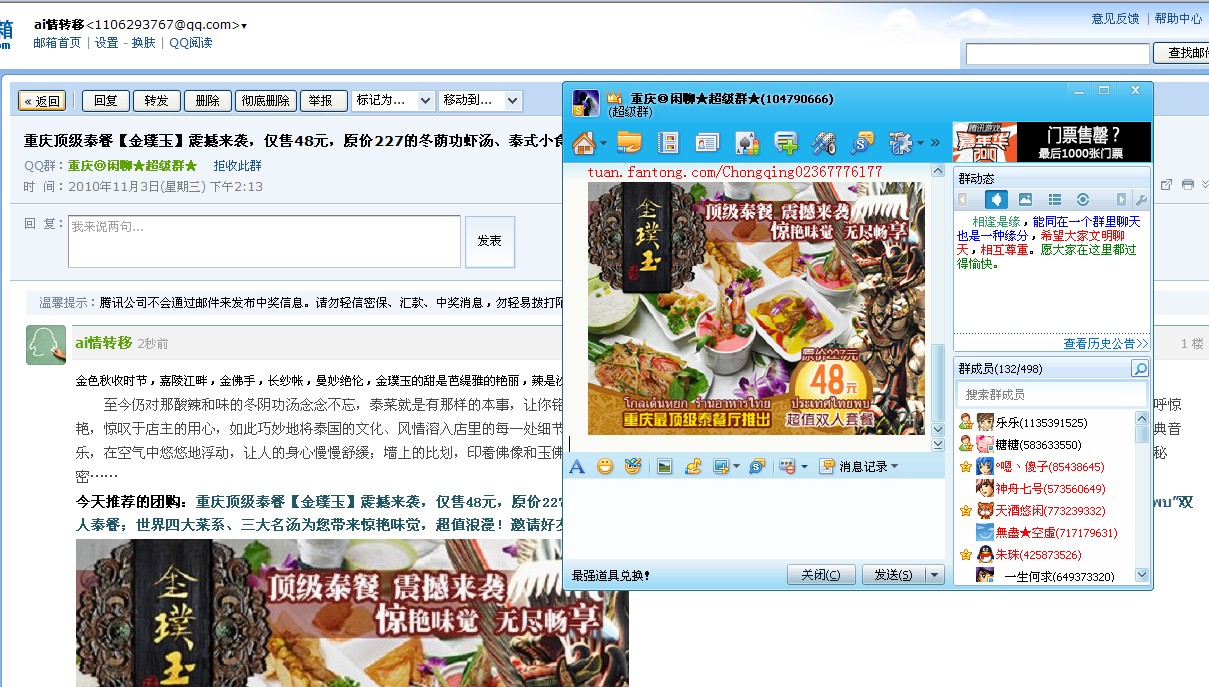Open the 设置 mailbox menu link
This screenshot has height=687, width=1209.
pos(107,43)
